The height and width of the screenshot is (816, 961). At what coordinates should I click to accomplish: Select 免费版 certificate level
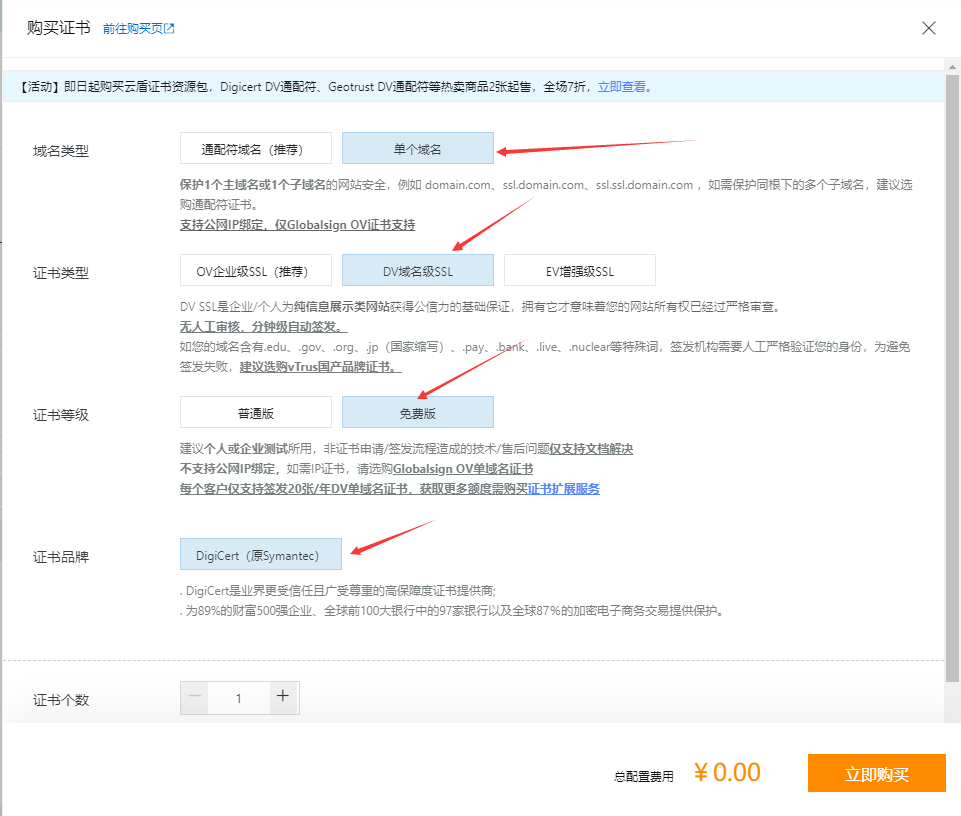point(417,413)
